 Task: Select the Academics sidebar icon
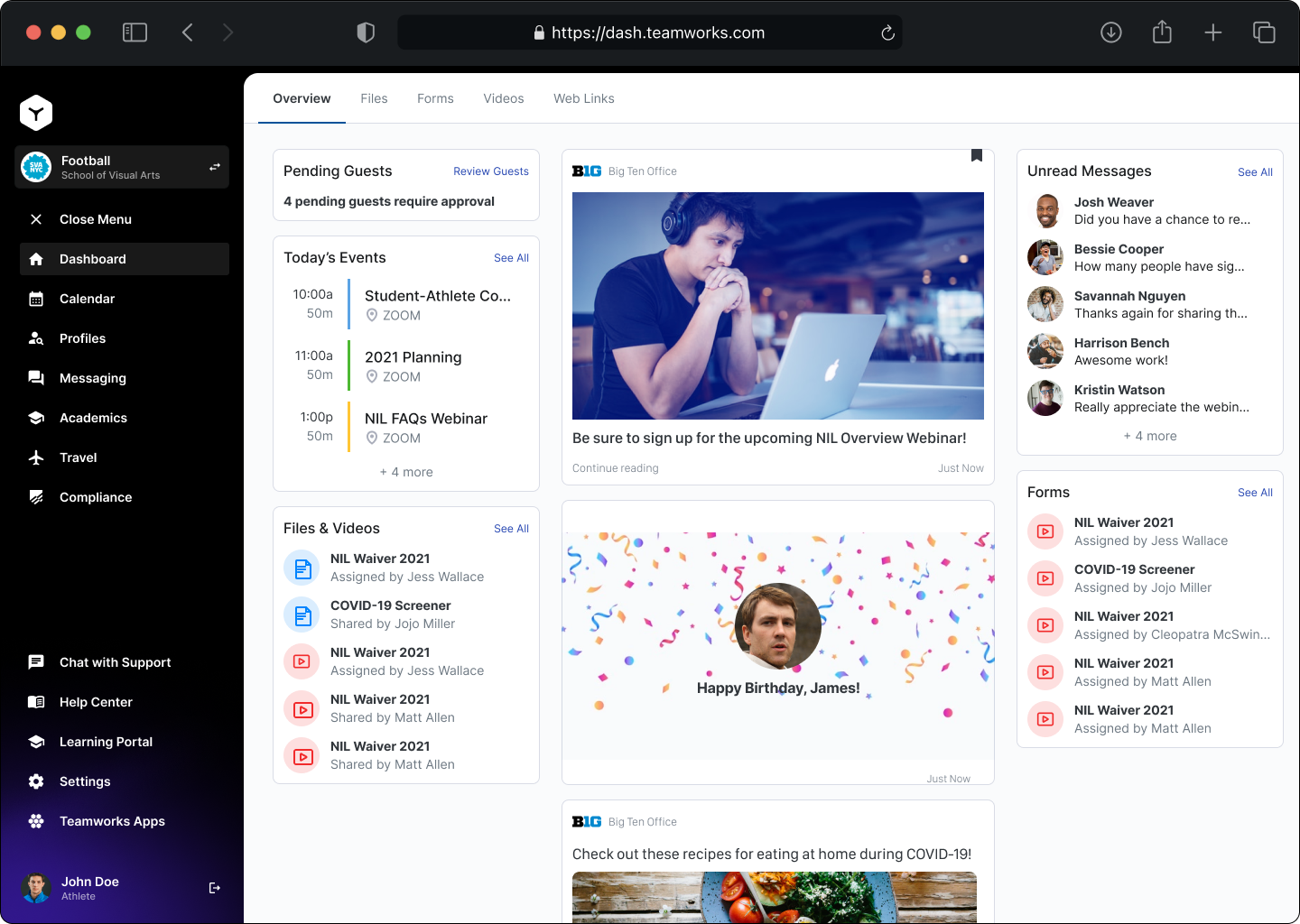point(36,418)
